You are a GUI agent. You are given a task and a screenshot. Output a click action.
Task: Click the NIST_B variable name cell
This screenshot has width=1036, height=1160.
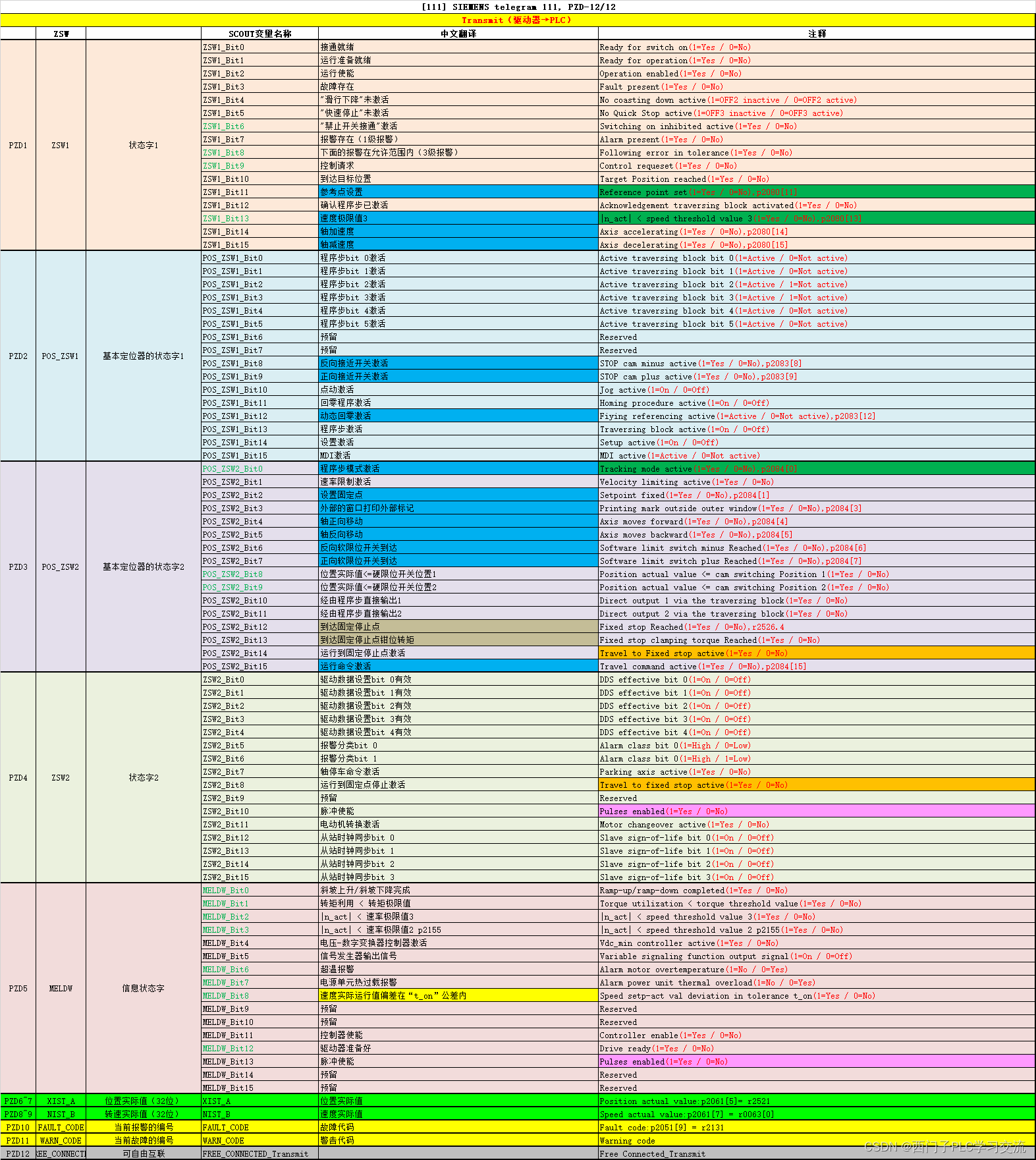(259, 1114)
